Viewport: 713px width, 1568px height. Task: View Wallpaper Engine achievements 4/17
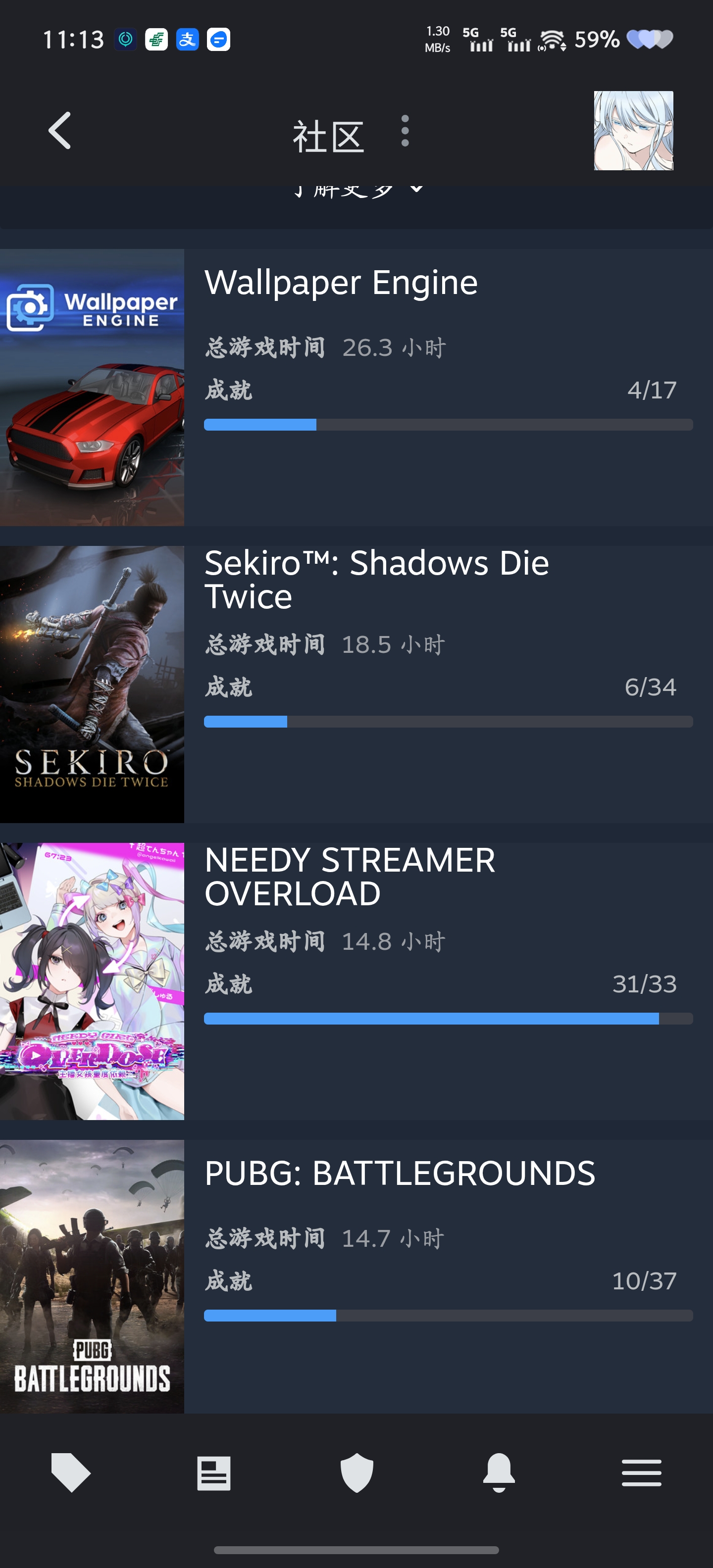click(652, 390)
